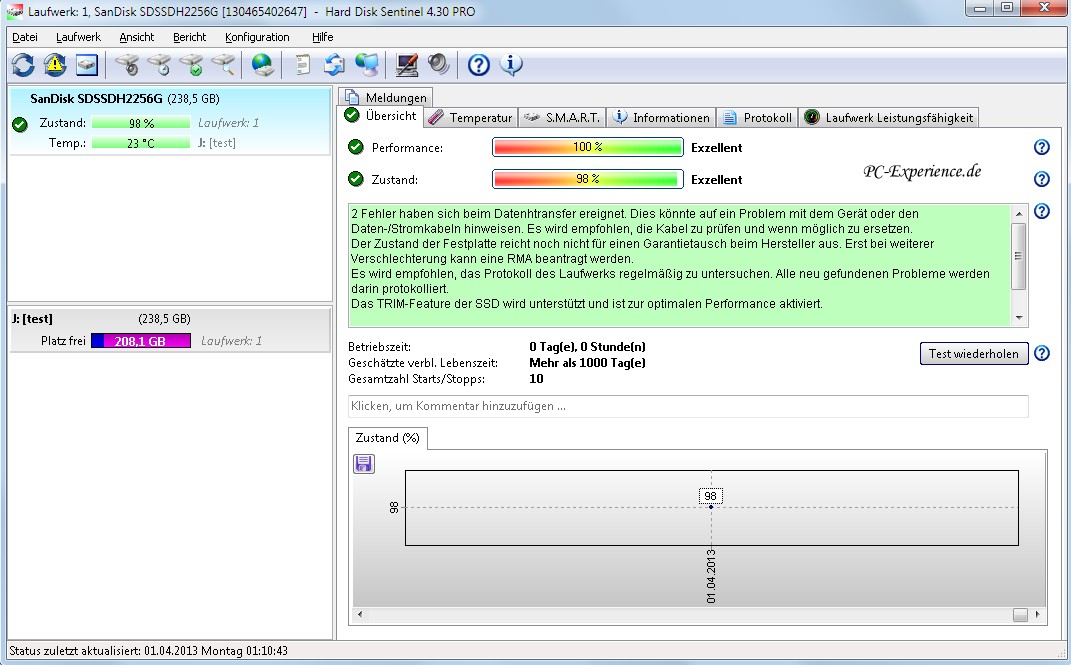Click the chart scroll right arrow
The width and height of the screenshot is (1071, 665).
click(x=1038, y=614)
